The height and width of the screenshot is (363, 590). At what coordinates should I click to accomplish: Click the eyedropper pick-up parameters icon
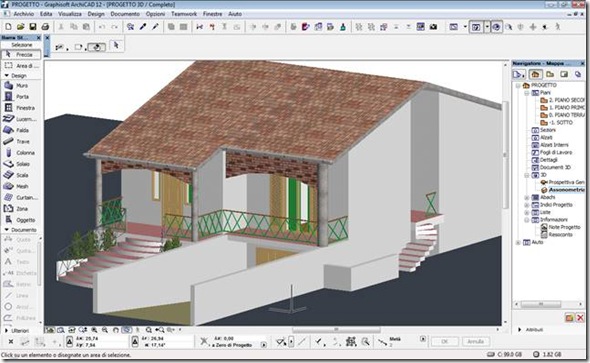pyautogui.click(x=143, y=27)
